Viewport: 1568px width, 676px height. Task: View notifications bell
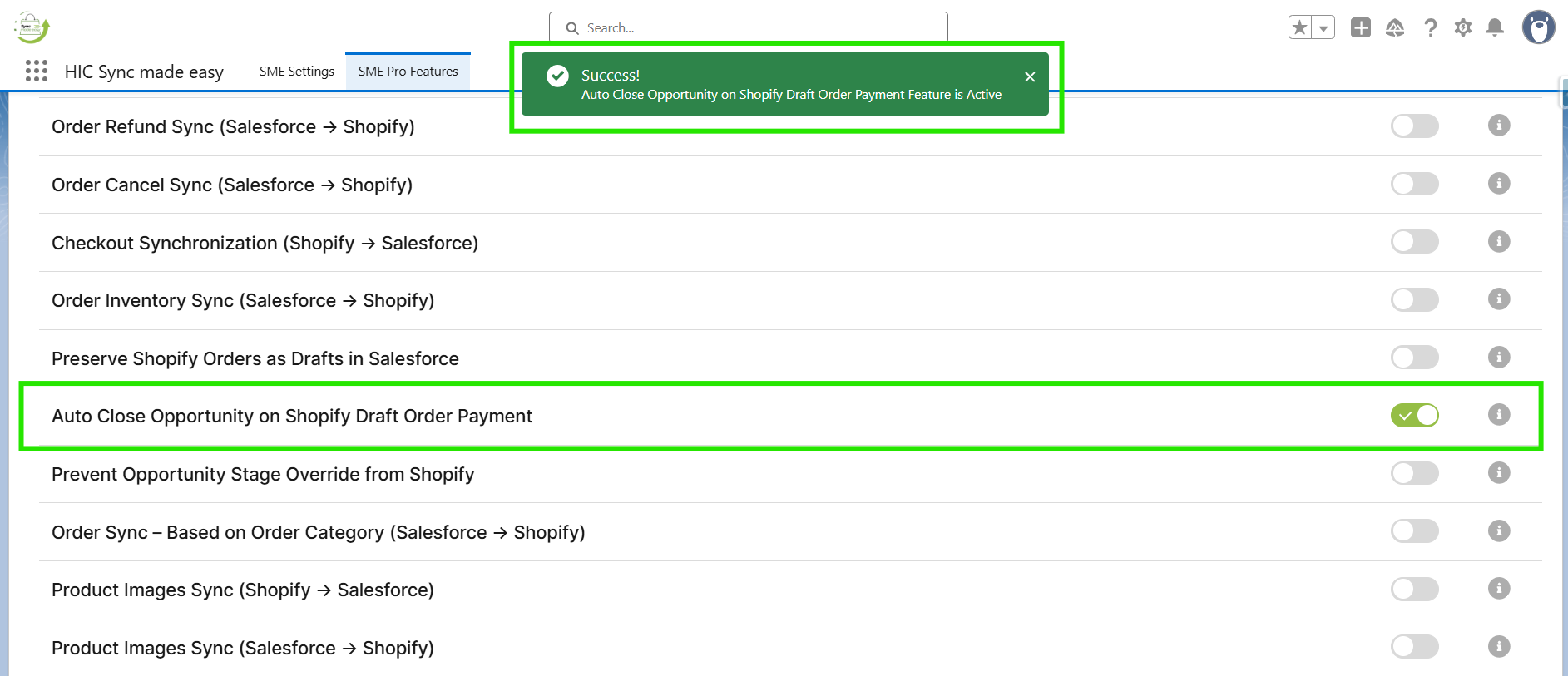pyautogui.click(x=1495, y=28)
